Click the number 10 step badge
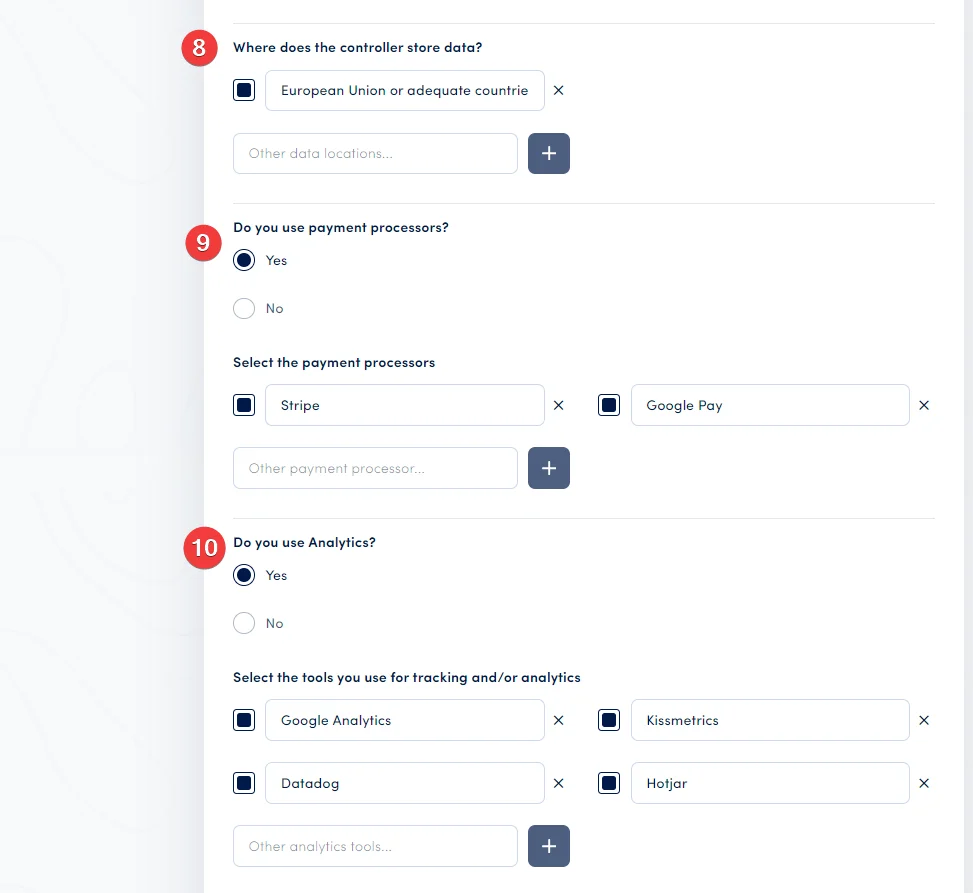Viewport: 973px width, 893px height. coord(203,548)
